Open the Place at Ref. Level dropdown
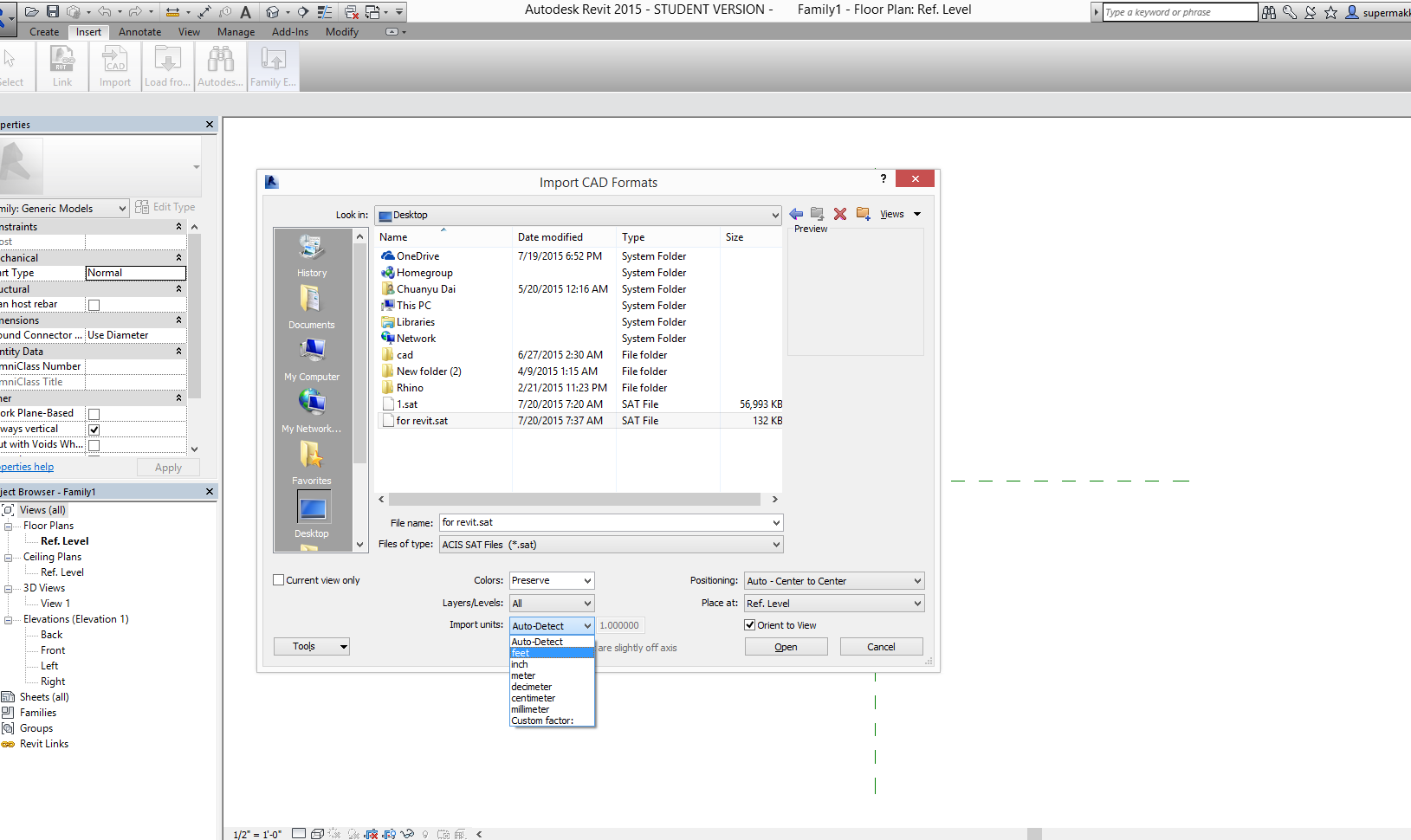Screen dimensions: 1411x840 tap(834, 604)
